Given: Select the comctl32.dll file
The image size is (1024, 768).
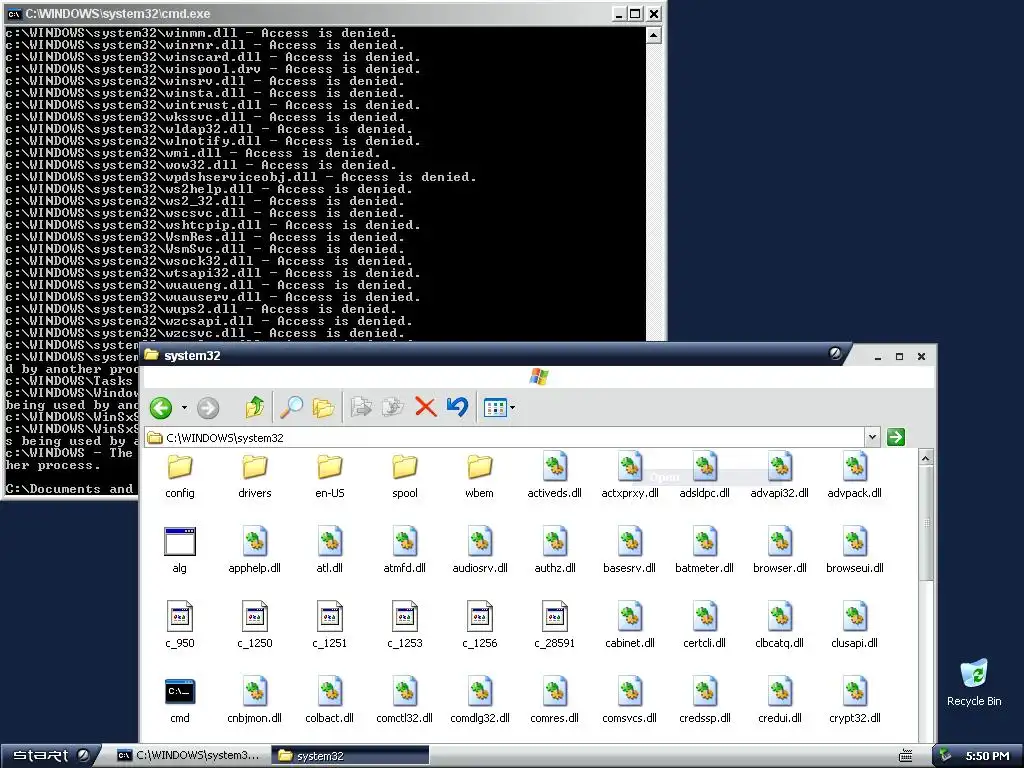Looking at the screenshot, I should pos(405,701).
